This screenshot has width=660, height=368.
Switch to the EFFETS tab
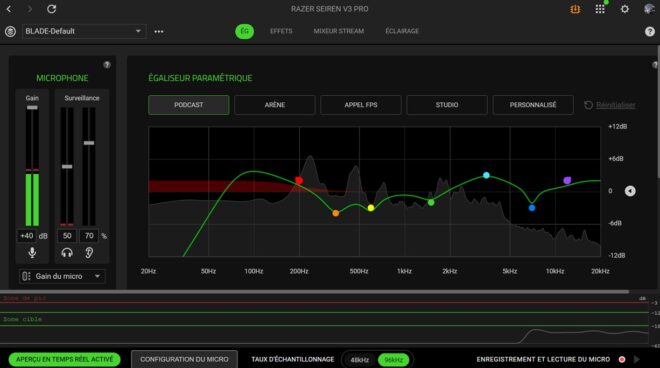pos(281,31)
